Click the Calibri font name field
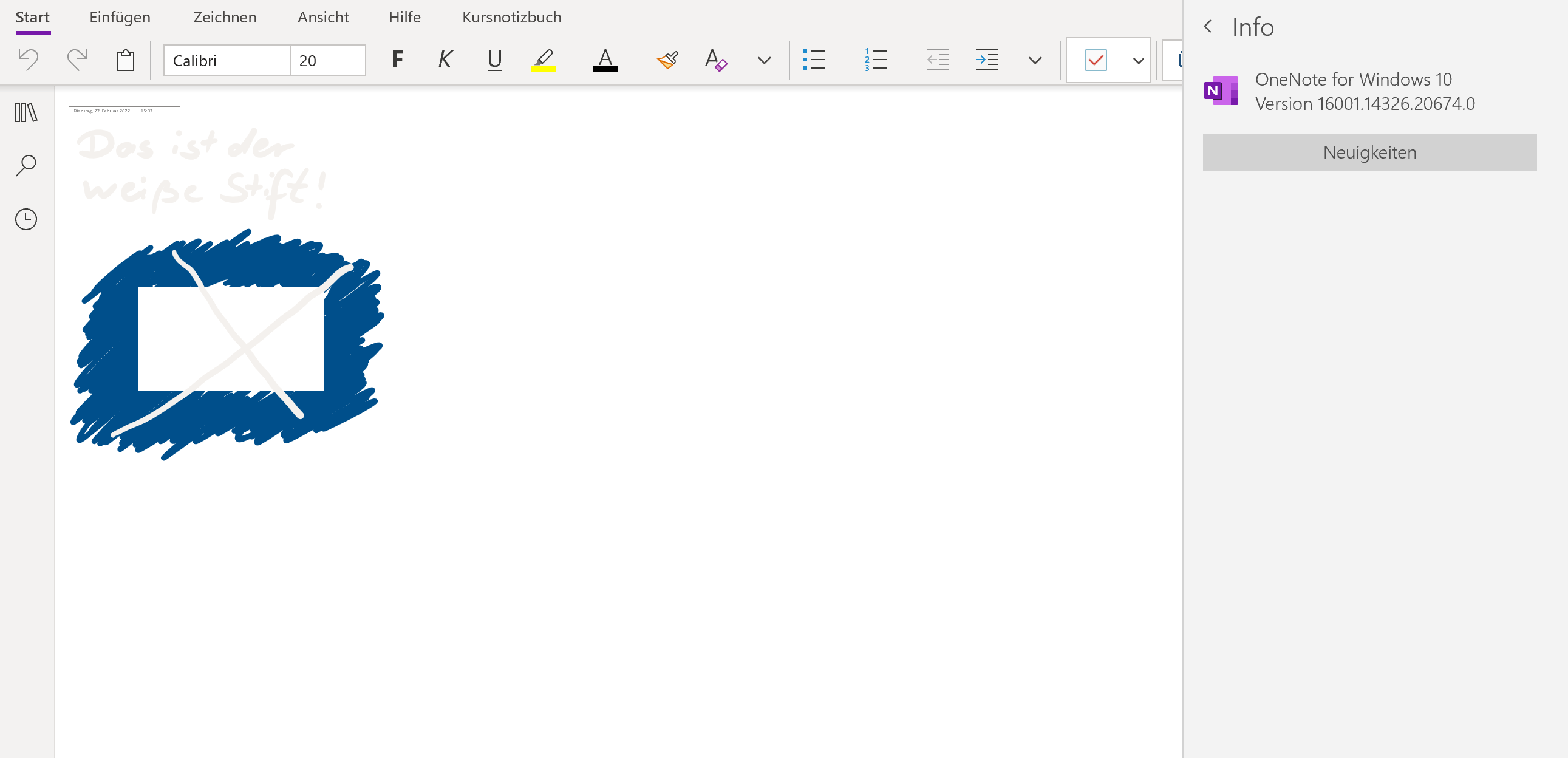 [x=227, y=60]
